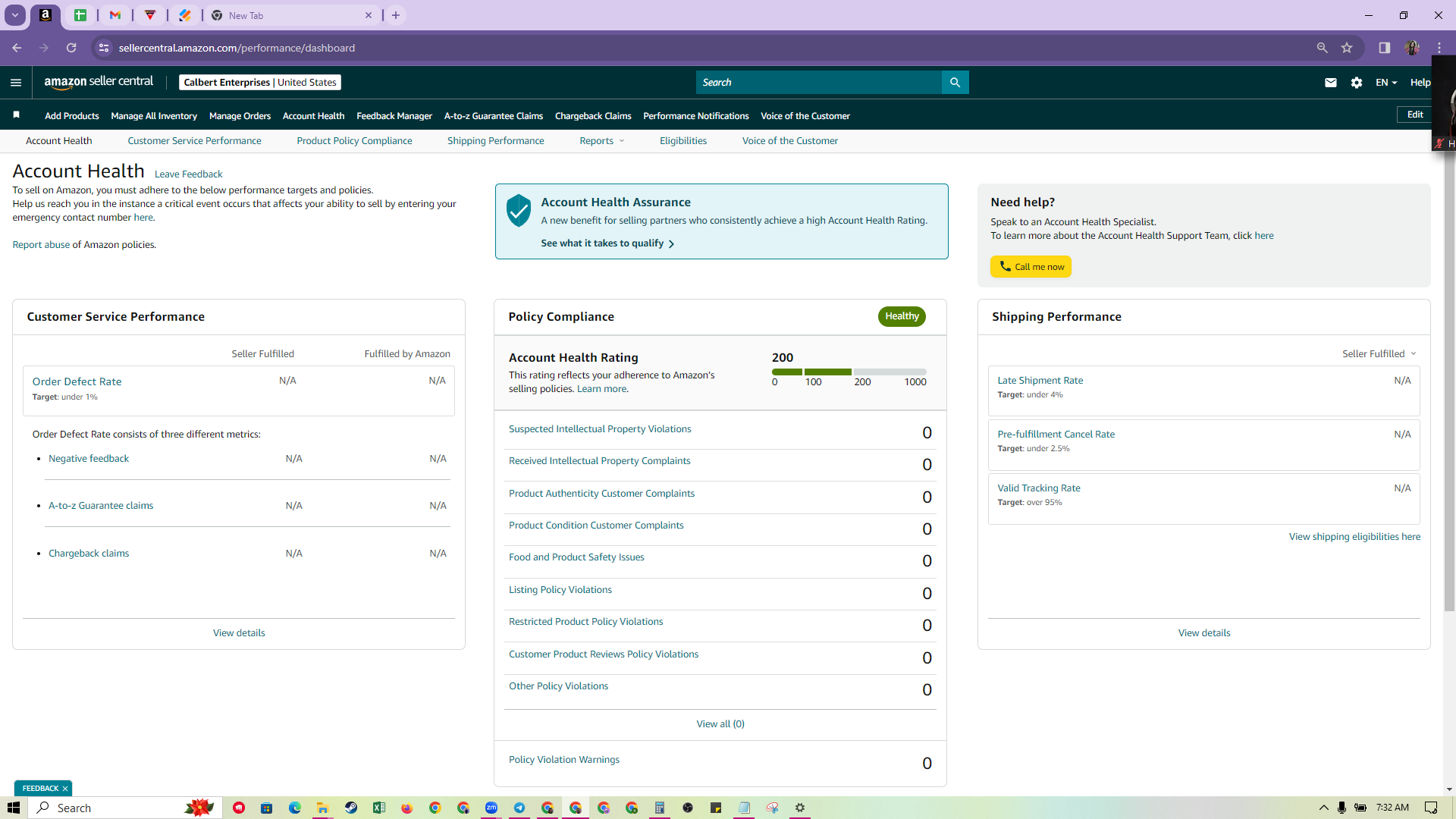Open the Leave Feedback link
1456x819 pixels.
point(189,174)
